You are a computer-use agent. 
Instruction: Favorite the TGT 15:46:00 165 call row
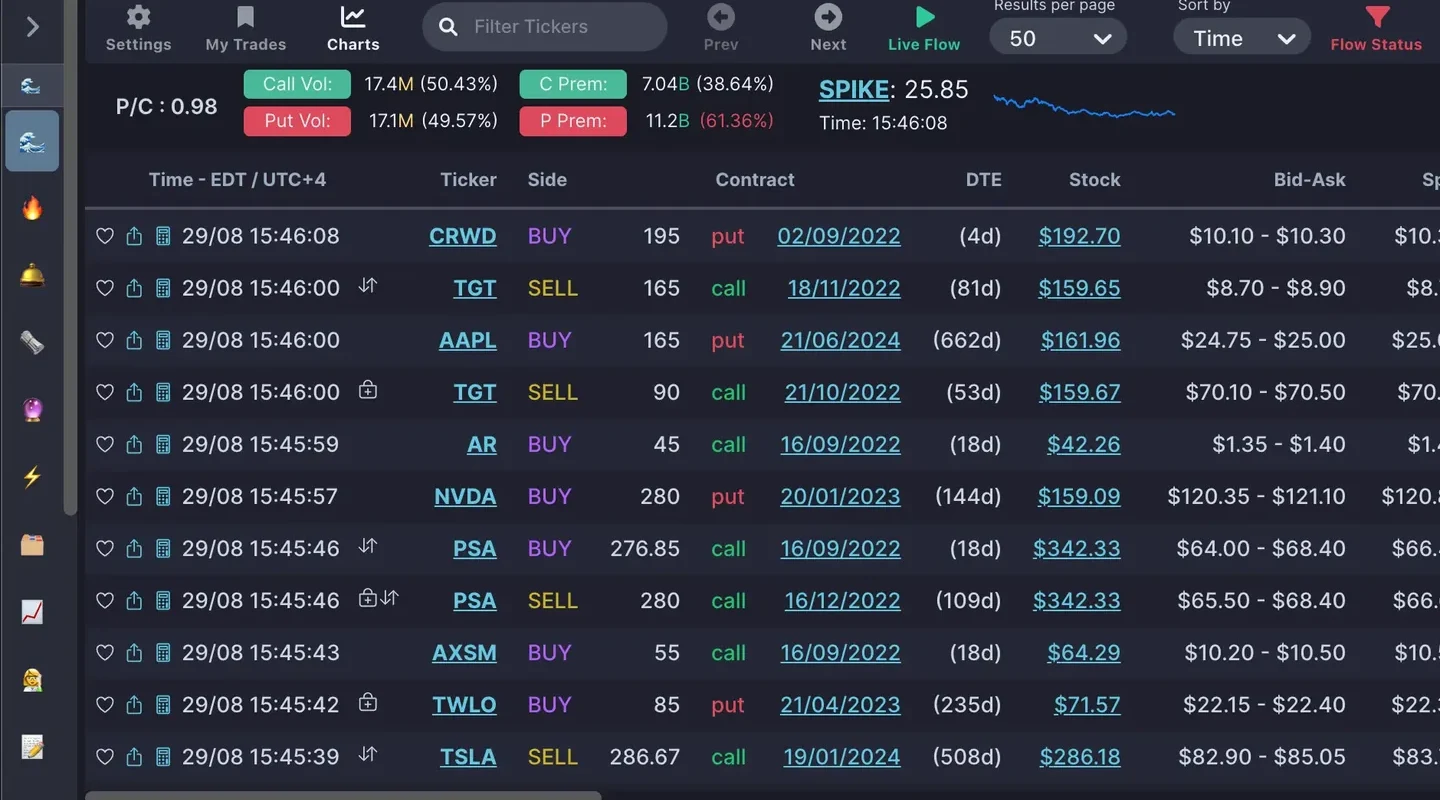pos(104,288)
